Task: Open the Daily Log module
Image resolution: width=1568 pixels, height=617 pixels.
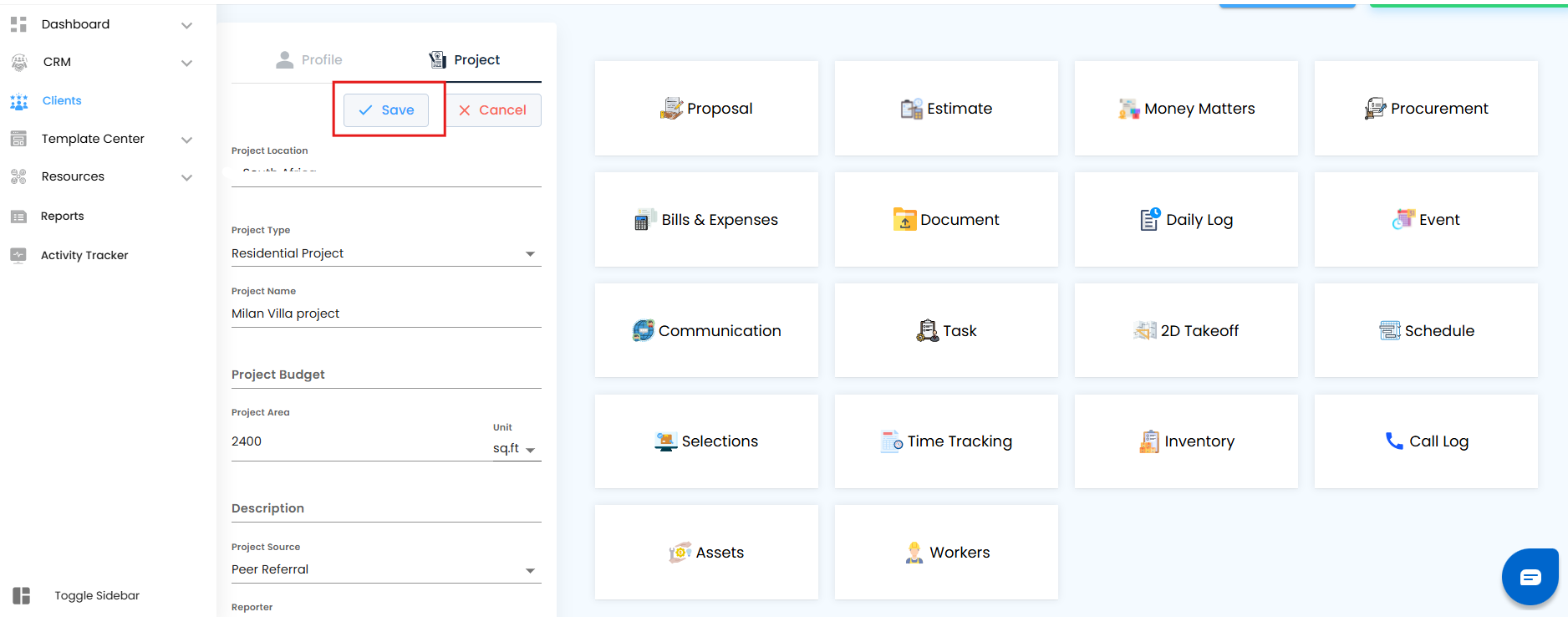Action: coord(1186,220)
